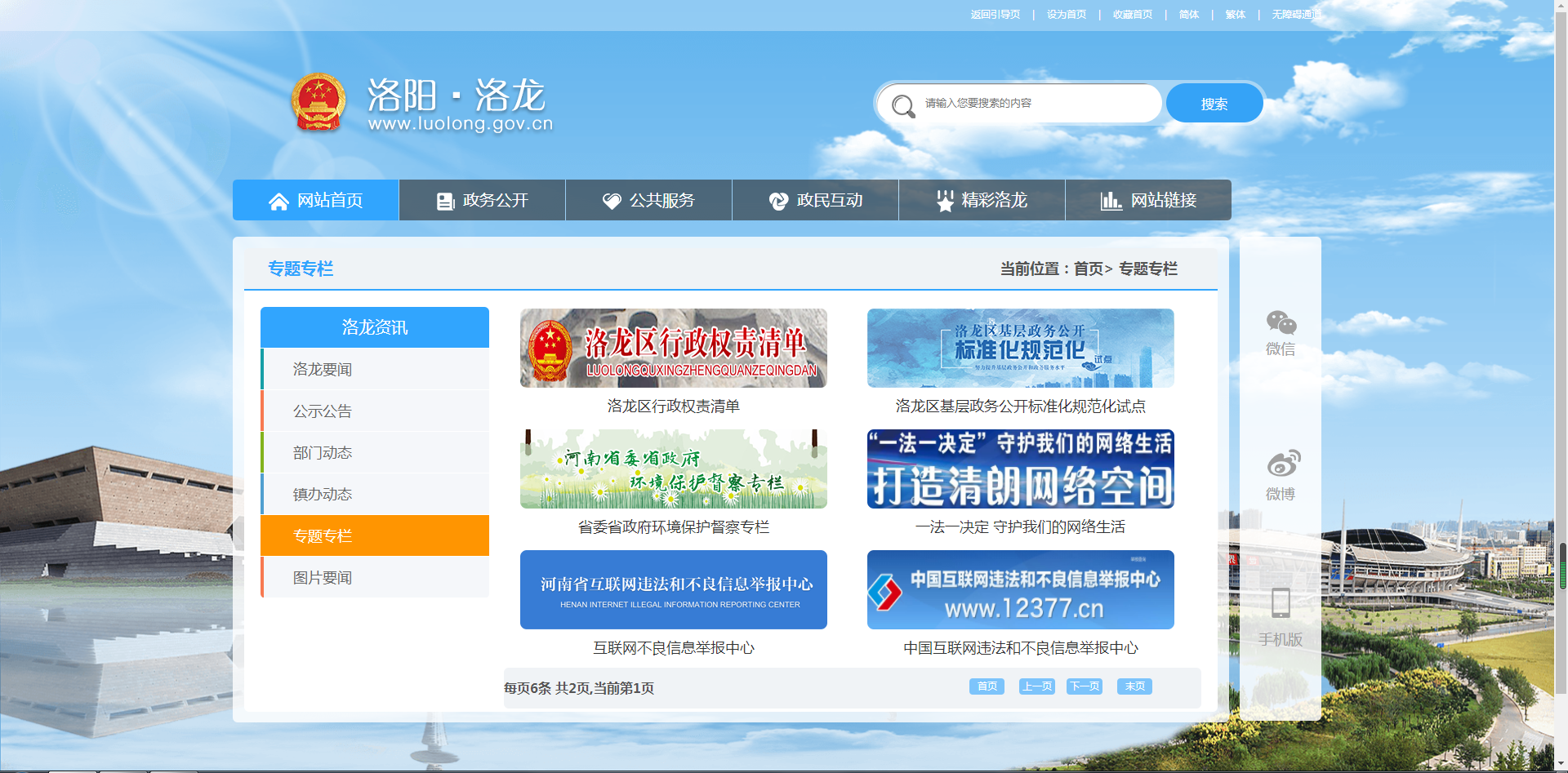Viewport: 1568px width, 773px height.
Task: Click the star icon beside 精彩洛龙
Action: pyautogui.click(x=945, y=202)
